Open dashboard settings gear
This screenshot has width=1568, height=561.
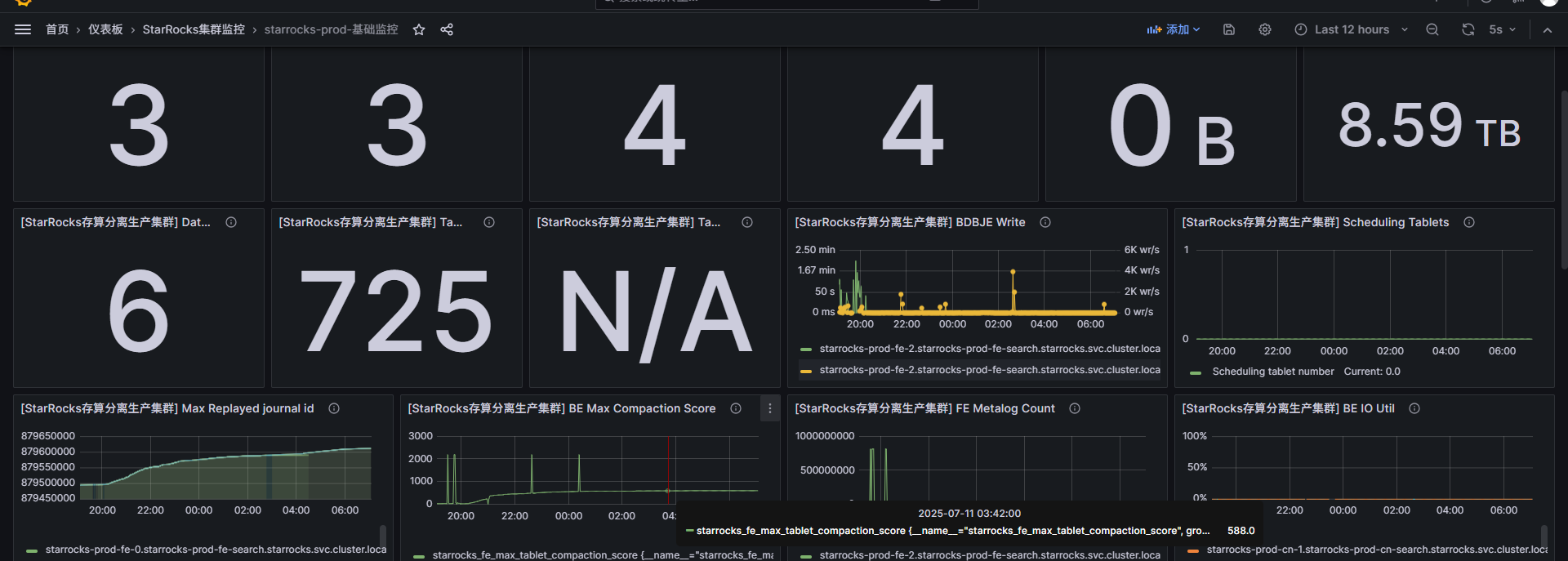(1265, 29)
